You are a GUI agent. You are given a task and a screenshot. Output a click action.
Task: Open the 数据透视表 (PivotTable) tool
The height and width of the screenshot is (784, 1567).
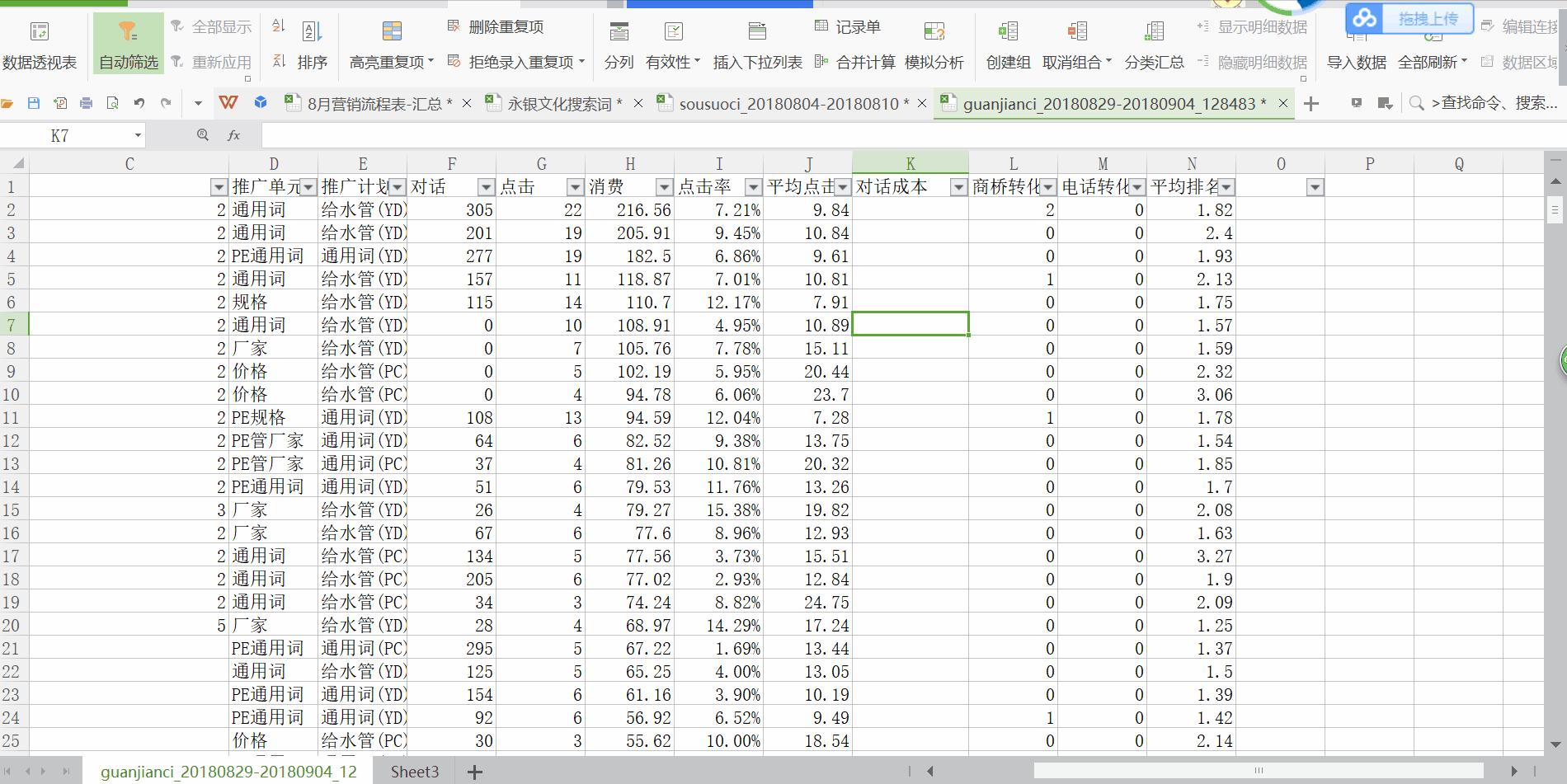tap(39, 43)
